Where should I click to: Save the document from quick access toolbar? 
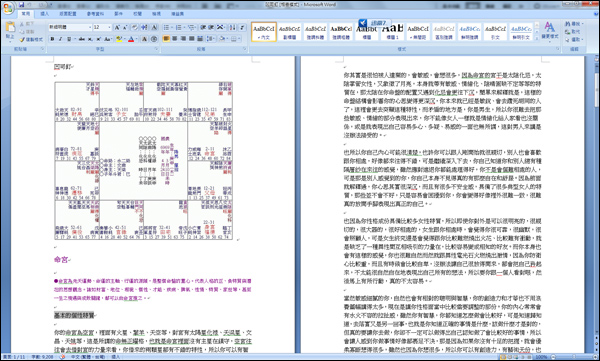(x=21, y=5)
